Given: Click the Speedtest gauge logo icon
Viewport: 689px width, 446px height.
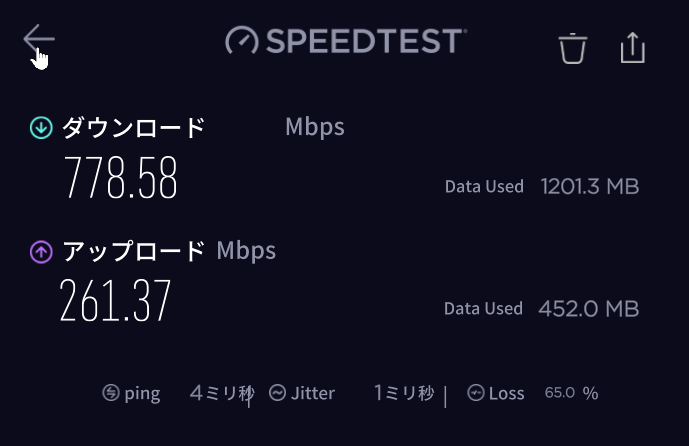Looking at the screenshot, I should [242, 41].
